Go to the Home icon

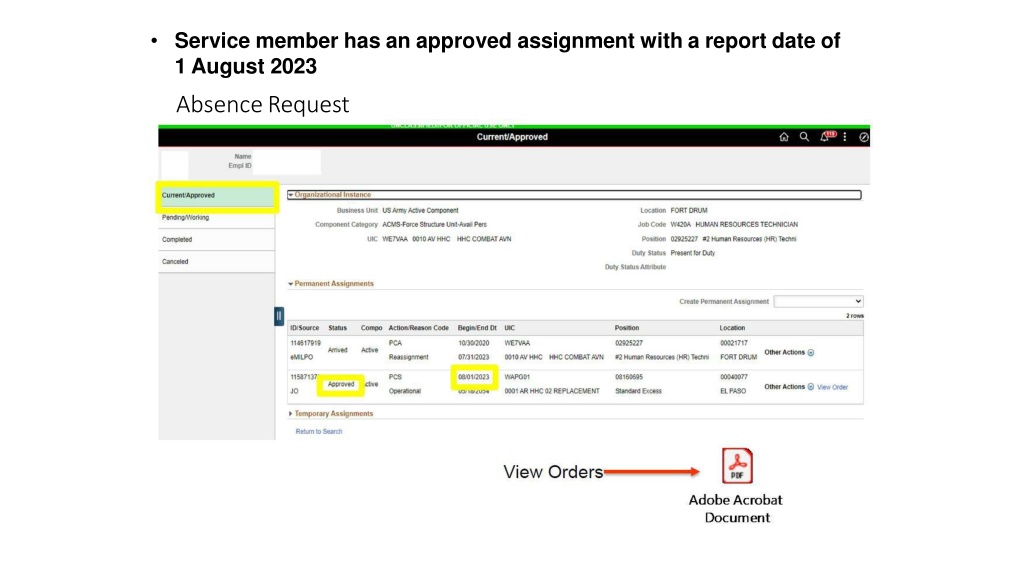tap(784, 137)
